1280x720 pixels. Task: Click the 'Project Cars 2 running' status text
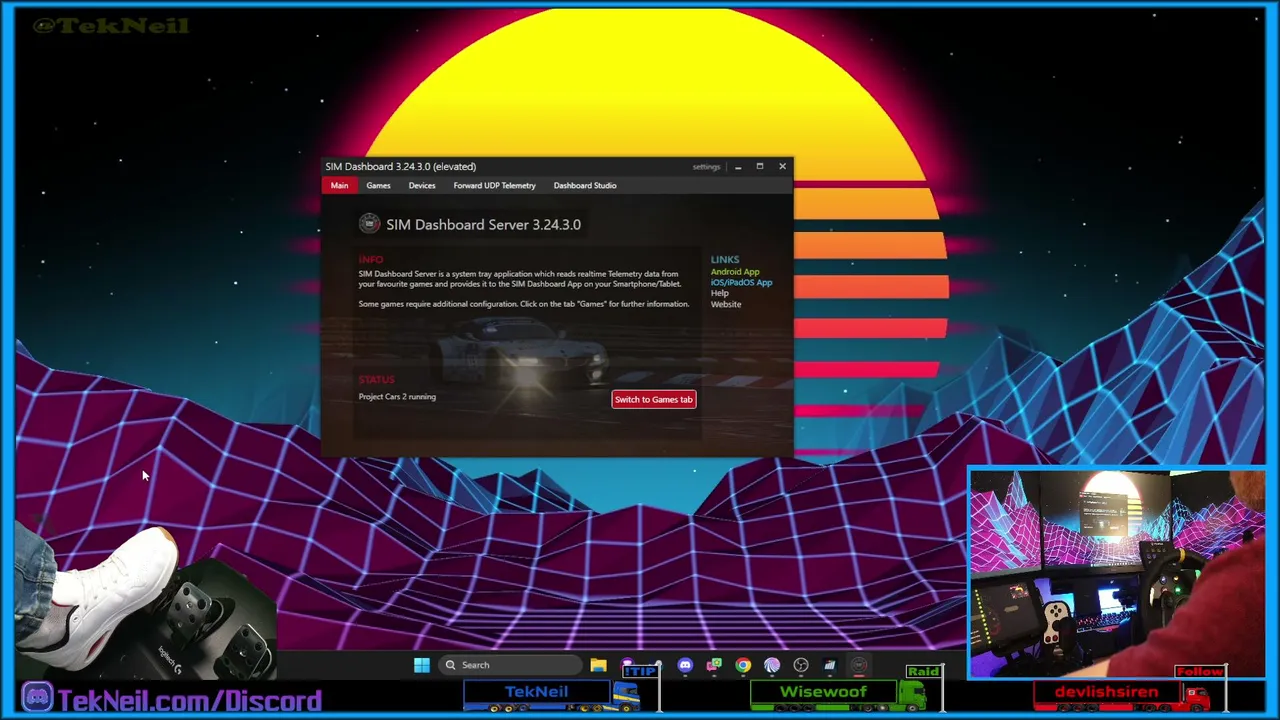tap(397, 397)
